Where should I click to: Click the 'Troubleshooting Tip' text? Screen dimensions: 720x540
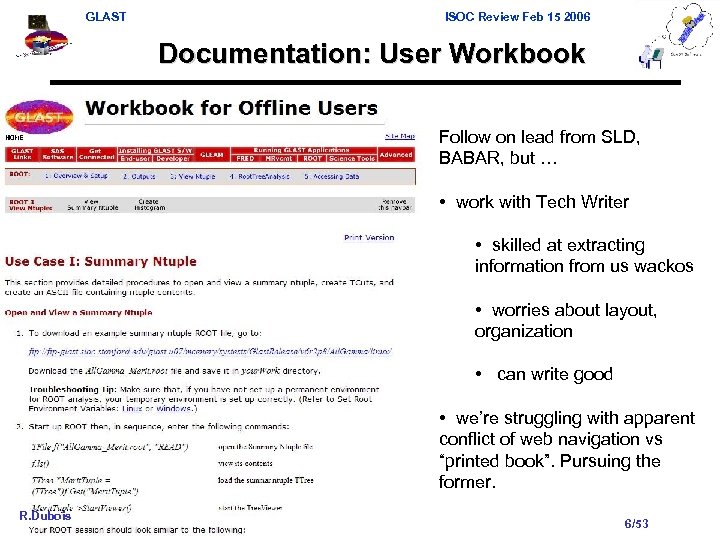click(73, 389)
